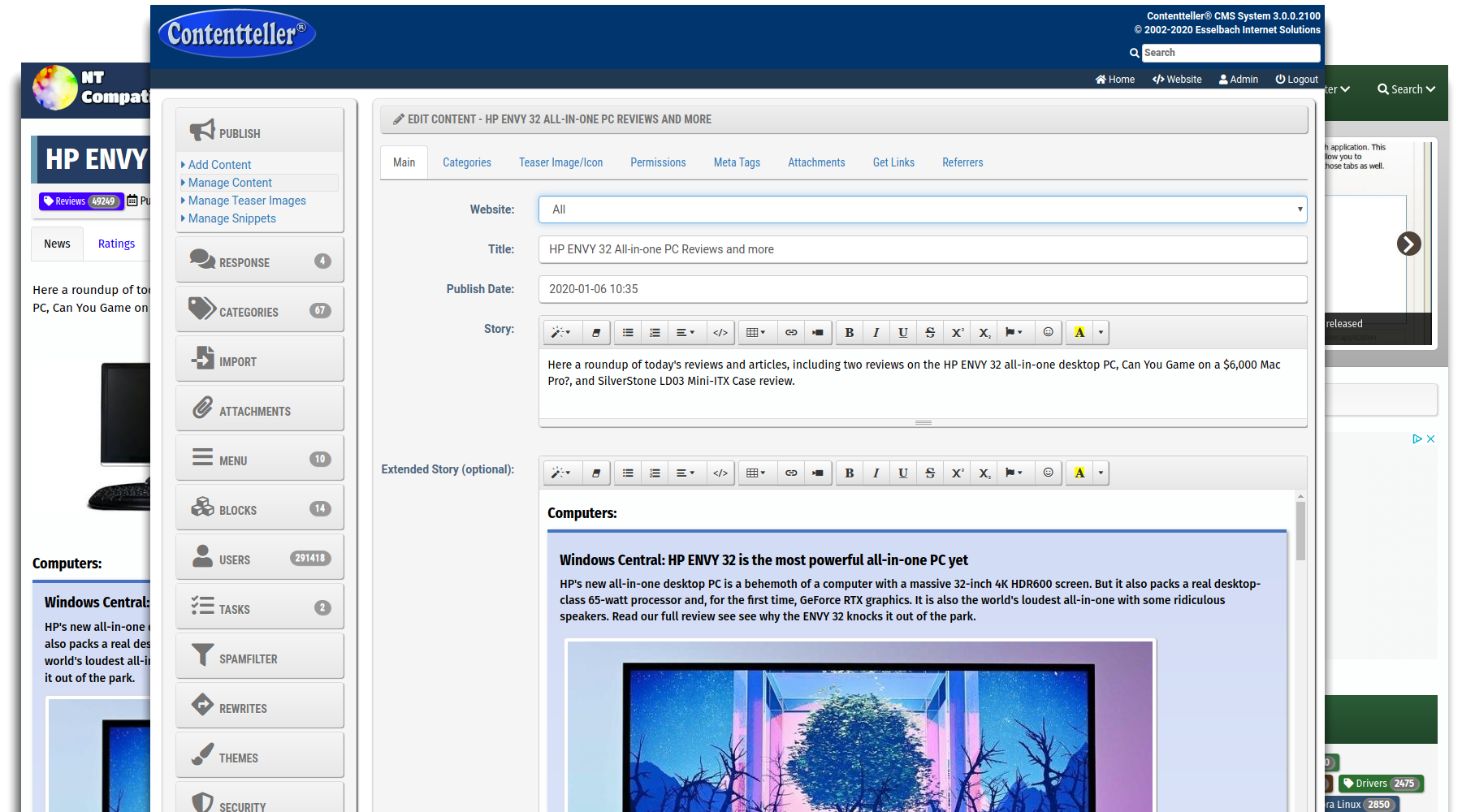Open table dropdown in Story toolbar
Viewport: 1462px width, 812px height.
(x=755, y=332)
